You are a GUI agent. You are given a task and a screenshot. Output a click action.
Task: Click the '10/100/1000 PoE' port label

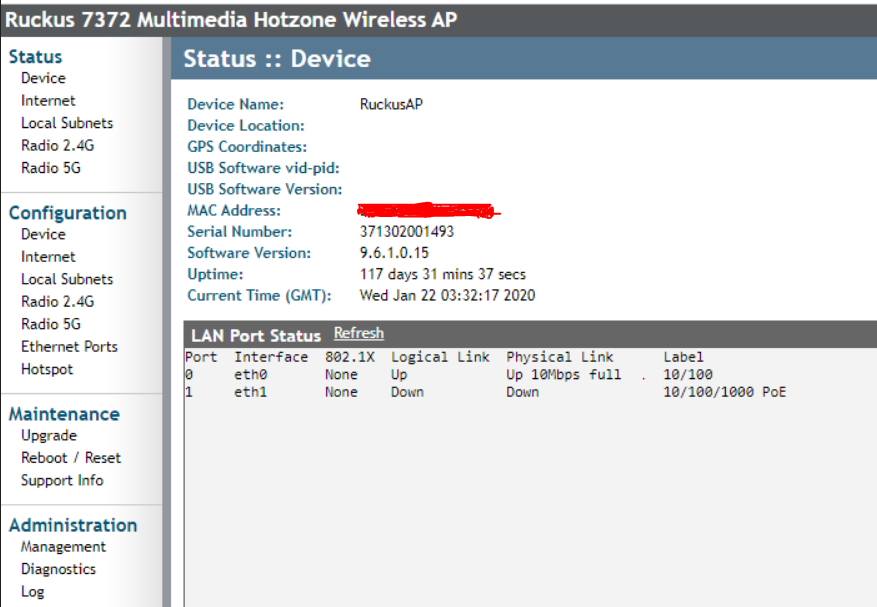coord(725,392)
